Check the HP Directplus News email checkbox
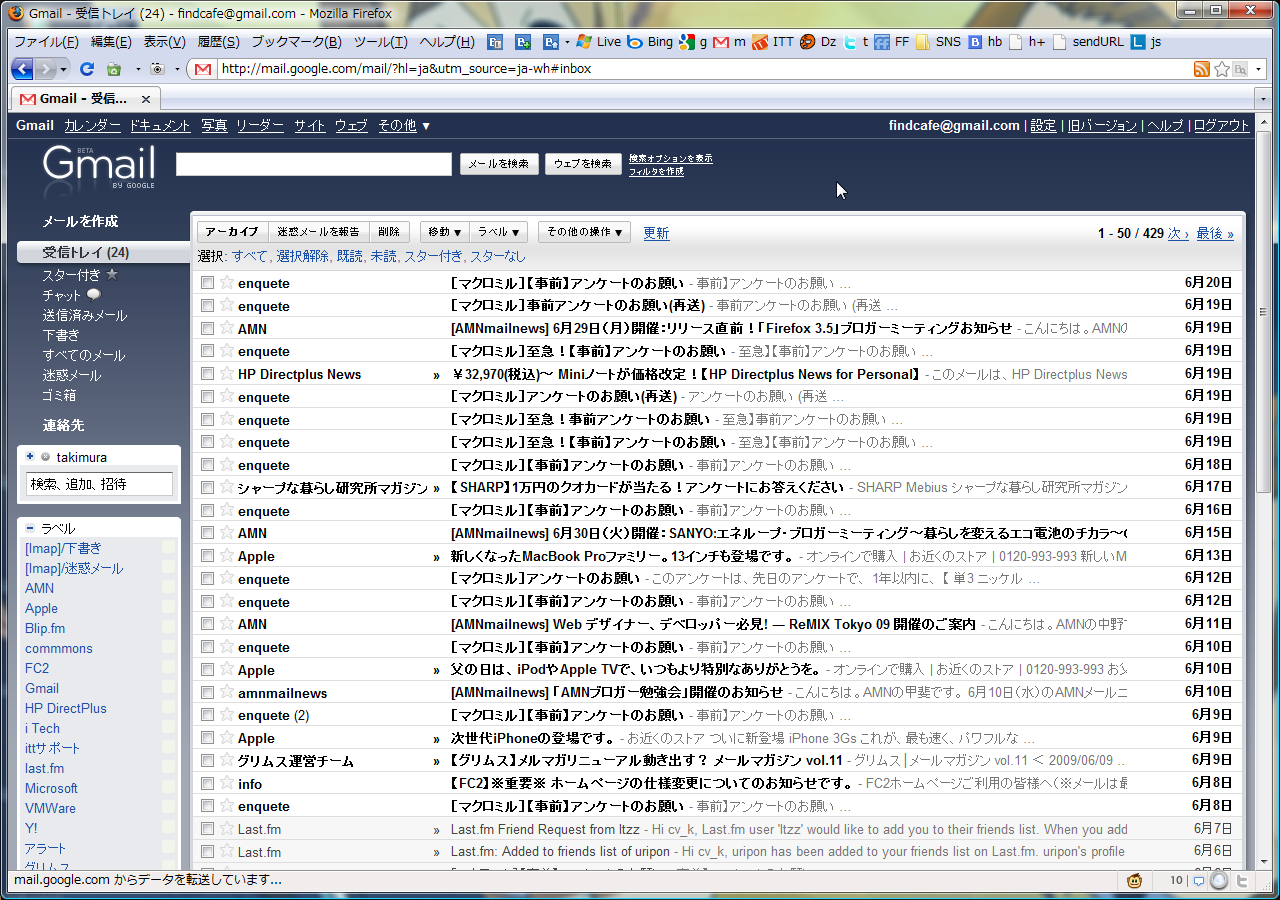The width and height of the screenshot is (1280, 900). pyautogui.click(x=208, y=374)
